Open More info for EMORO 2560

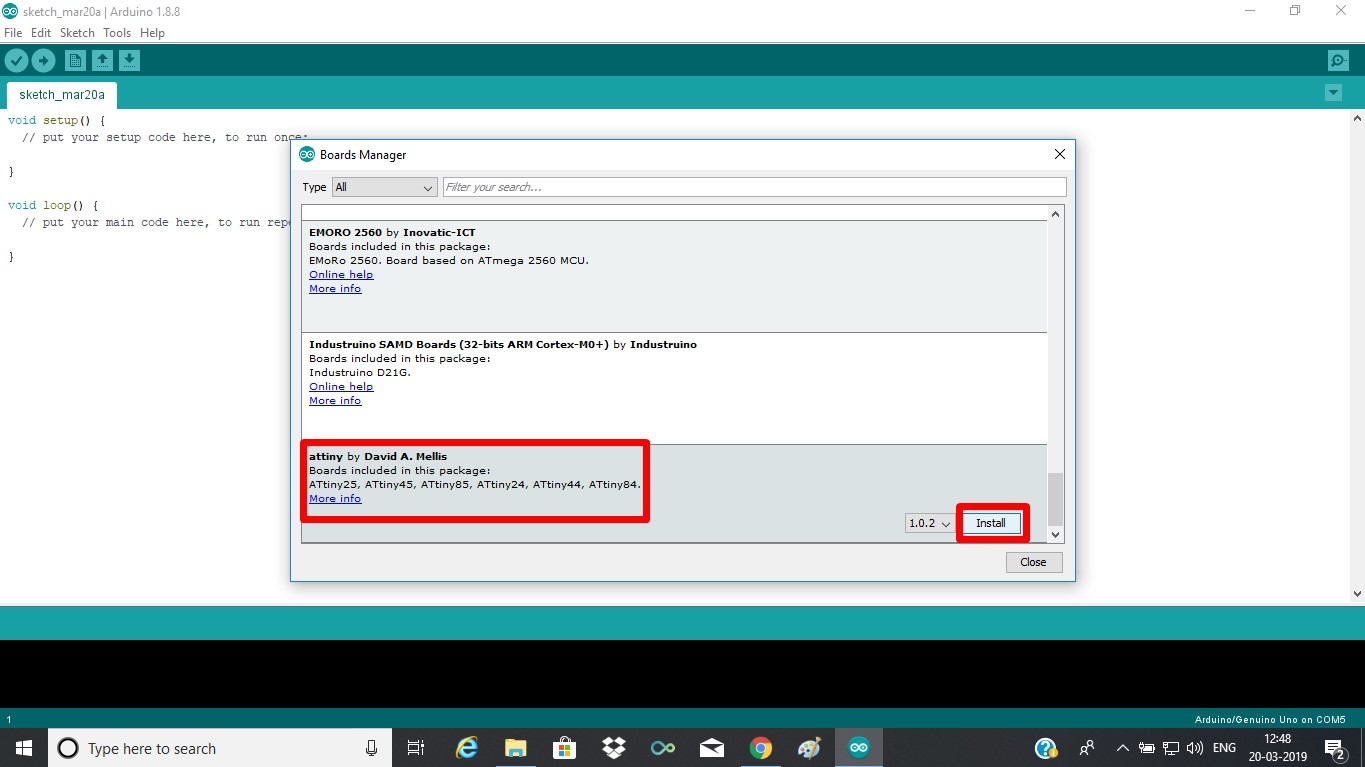point(335,289)
